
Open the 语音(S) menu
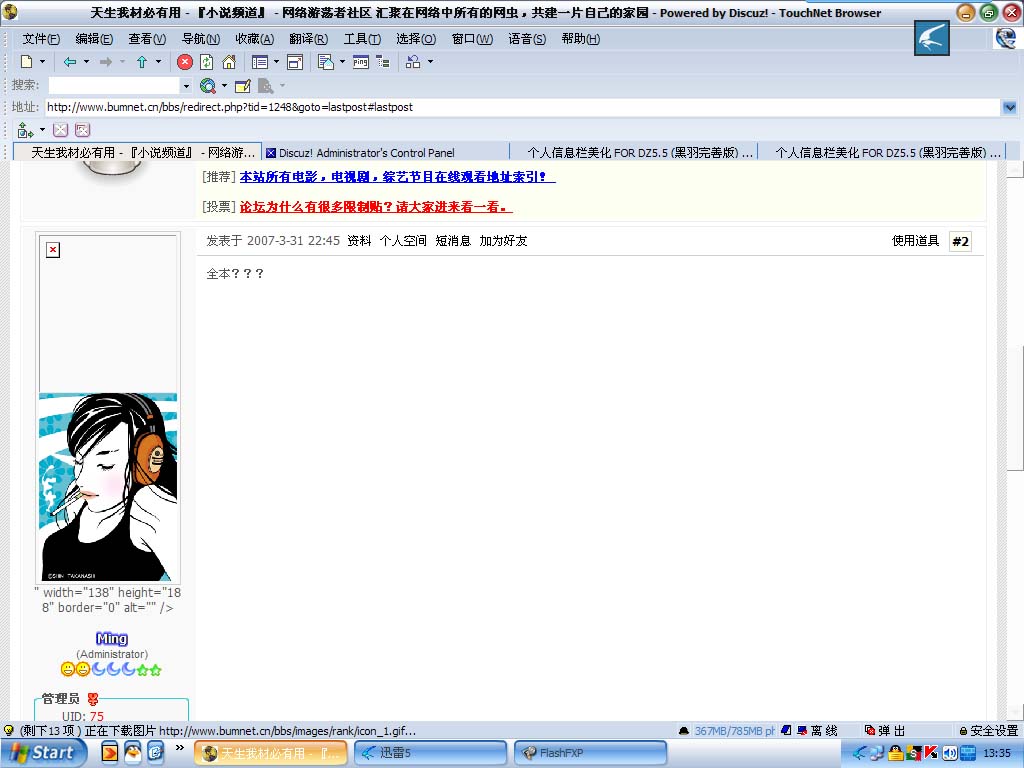527,39
